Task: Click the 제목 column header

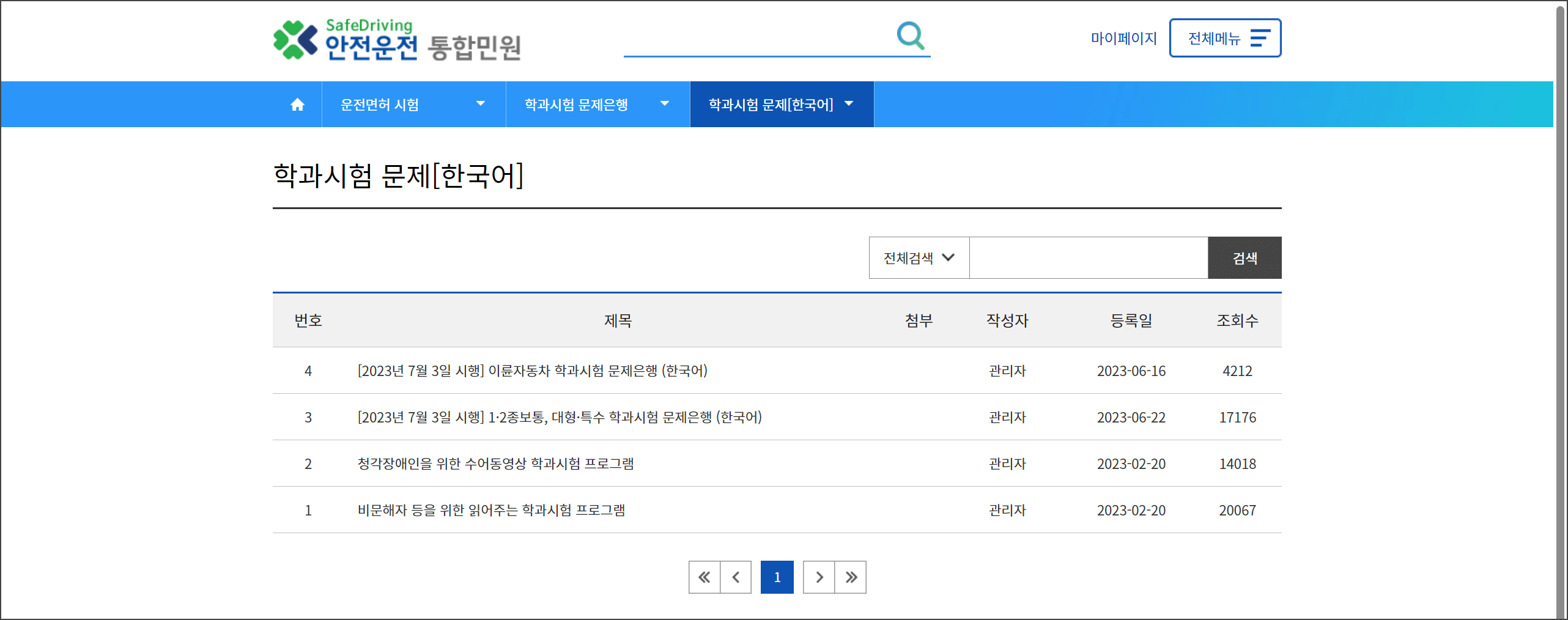Action: 618,320
